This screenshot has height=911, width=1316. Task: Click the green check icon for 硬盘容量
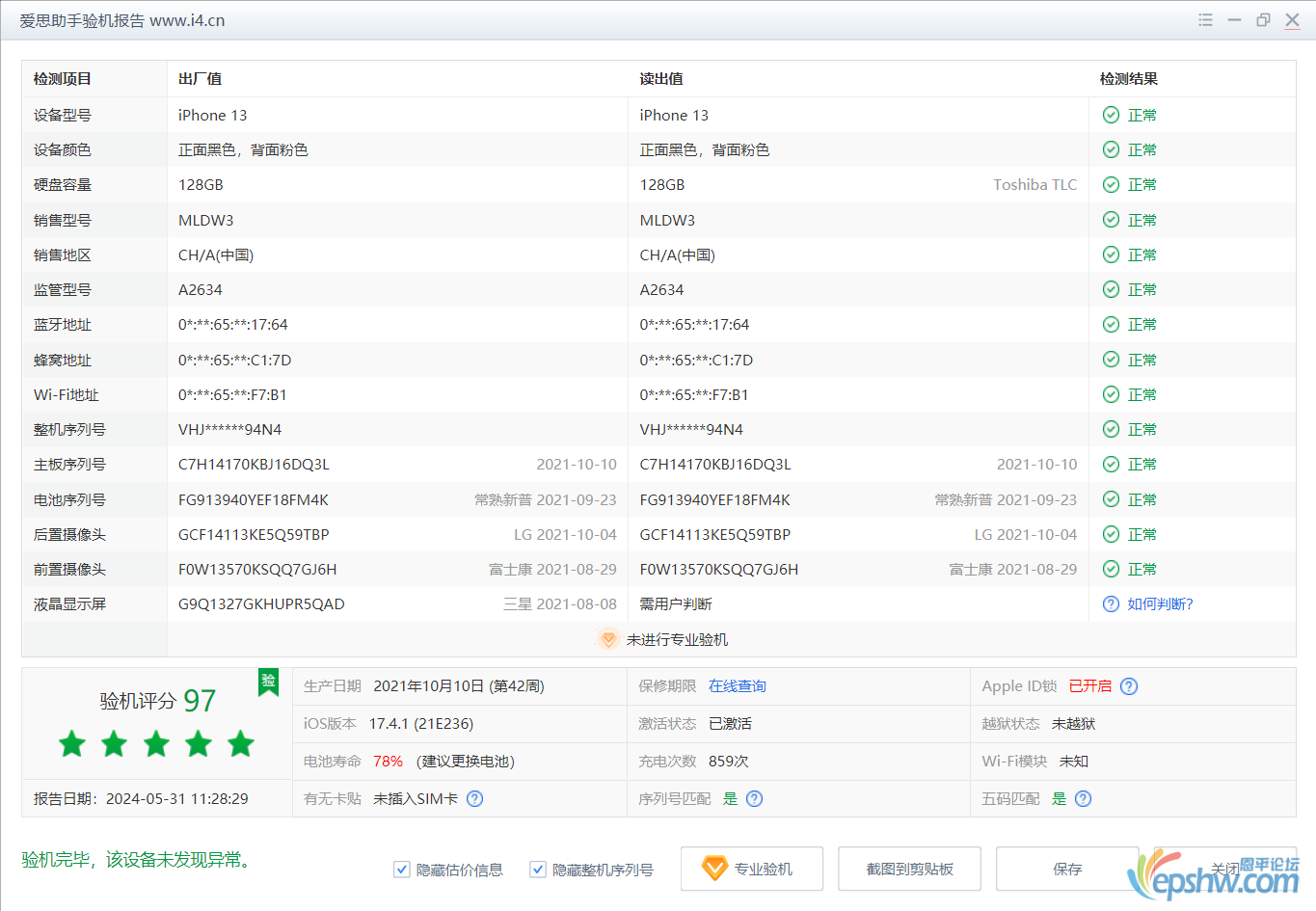tap(1111, 184)
